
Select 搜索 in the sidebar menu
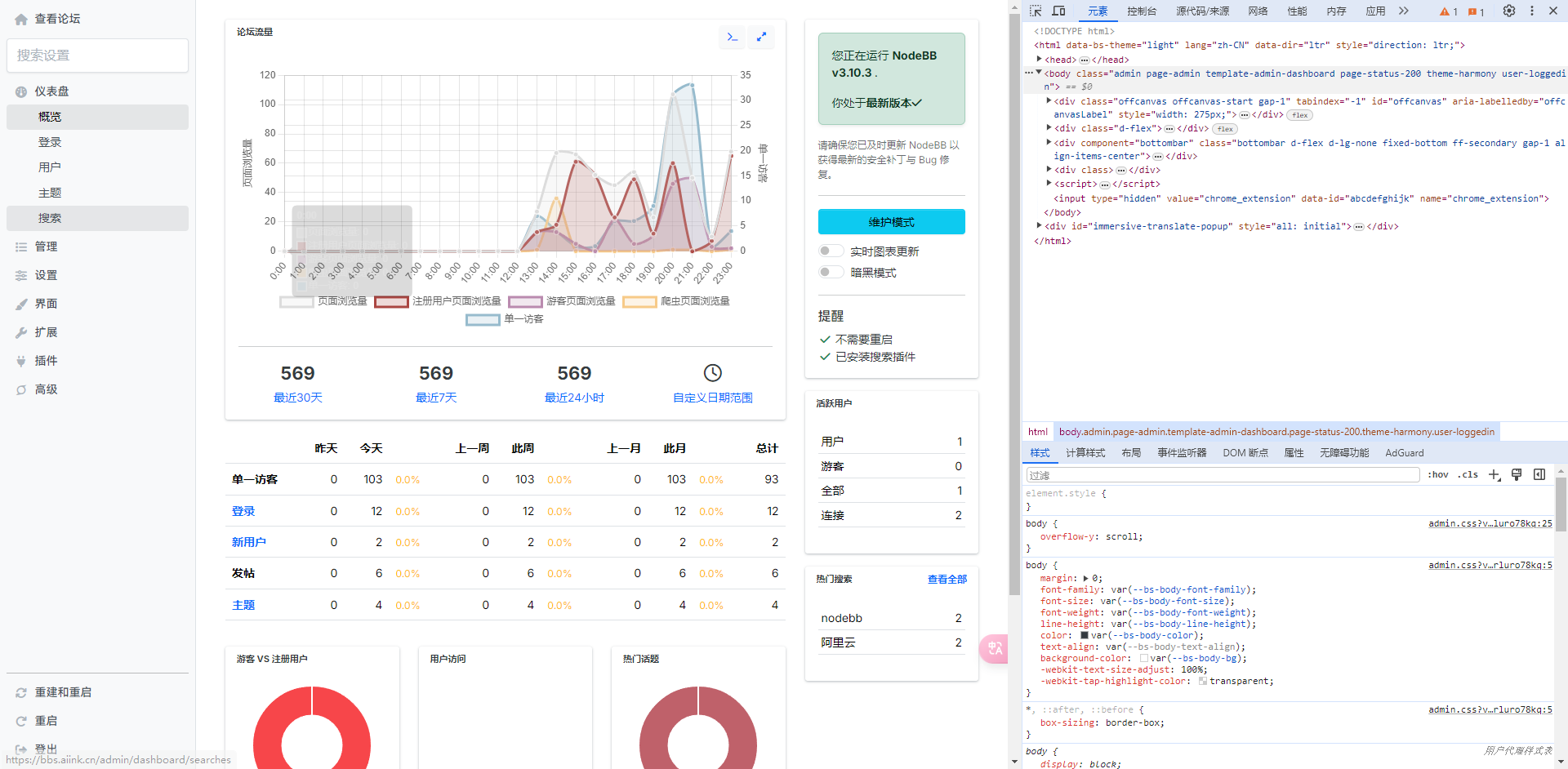click(x=97, y=218)
